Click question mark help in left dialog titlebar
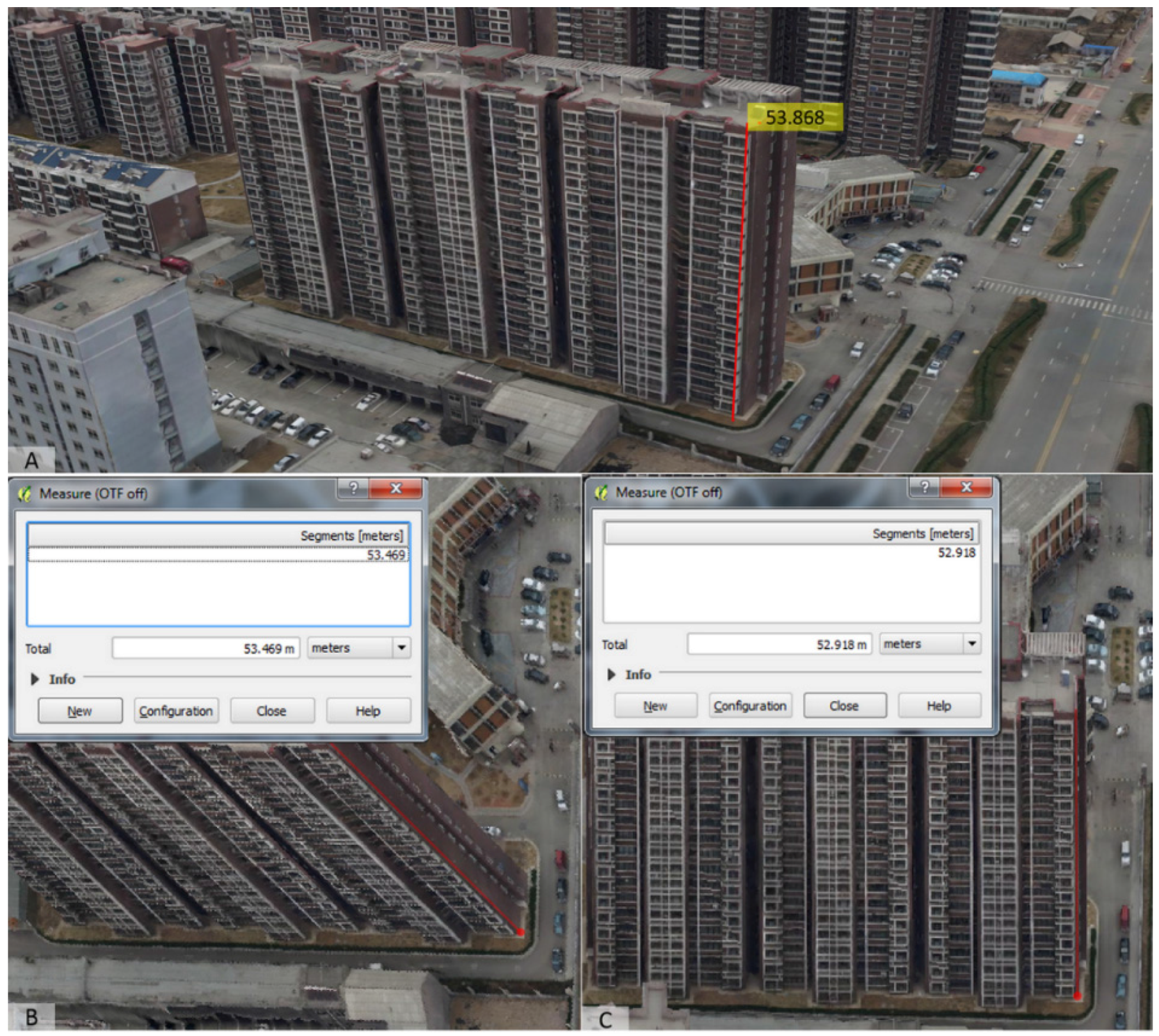Viewport: 1159px width, 1036px height. (x=353, y=488)
